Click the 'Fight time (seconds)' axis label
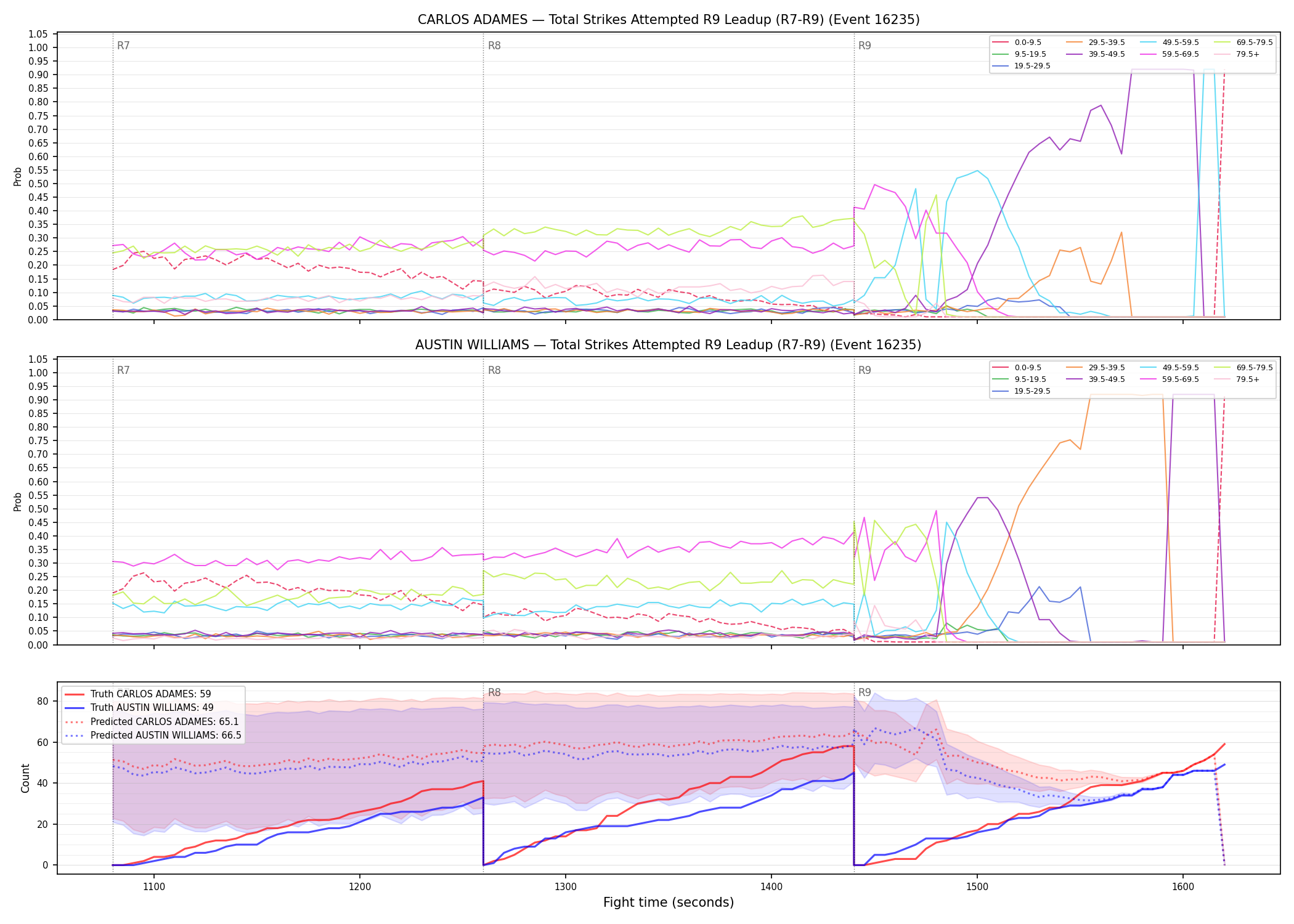The width and height of the screenshot is (1294, 924). click(x=669, y=902)
